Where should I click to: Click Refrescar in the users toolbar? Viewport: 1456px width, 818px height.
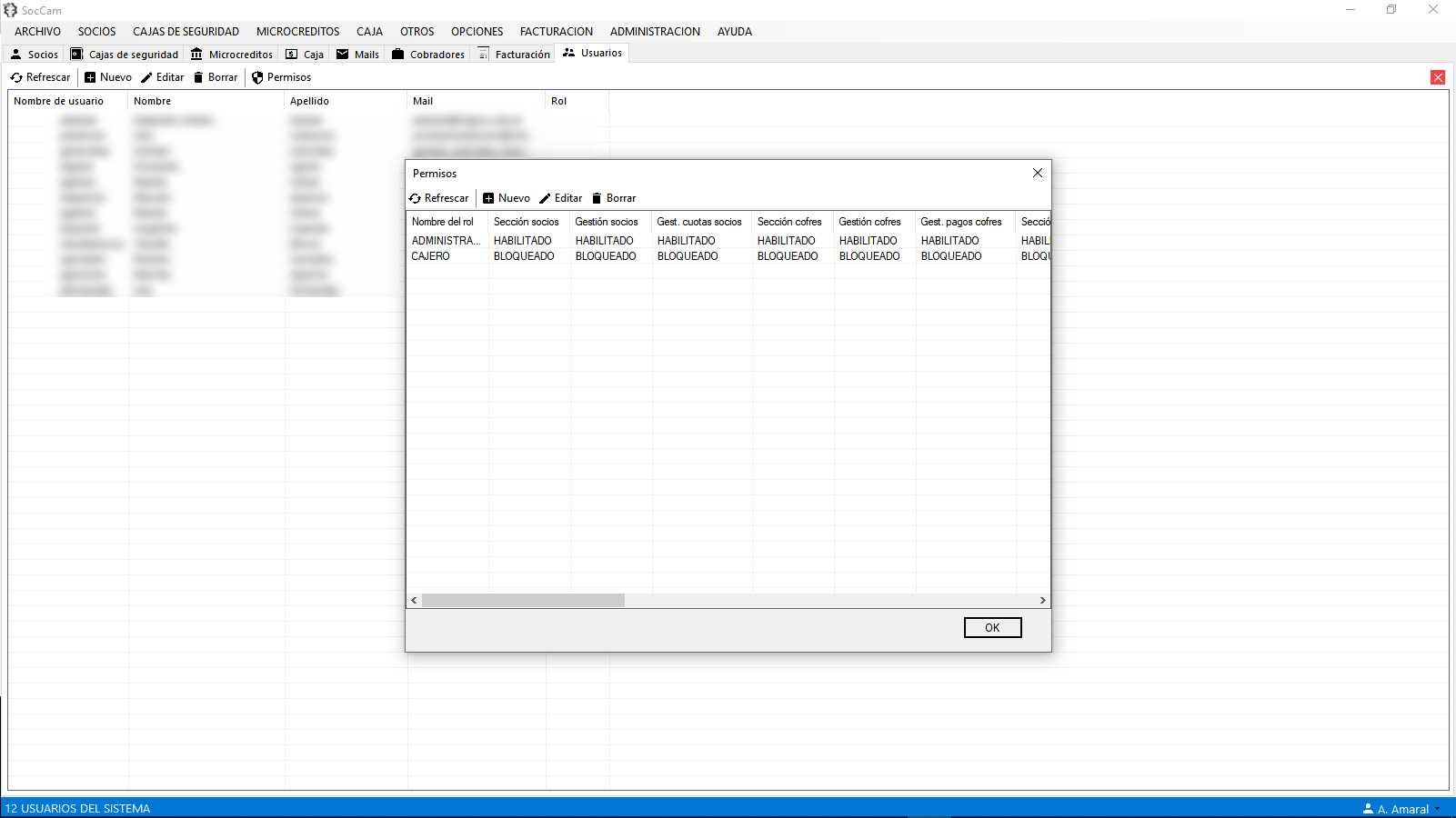pyautogui.click(x=40, y=77)
